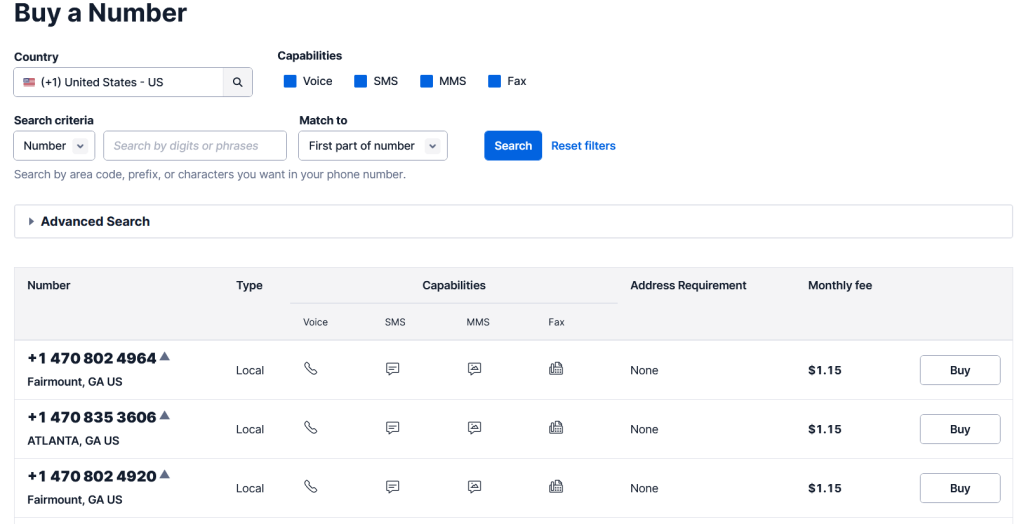Image resolution: width=1024 pixels, height=524 pixels.
Task: Uncheck the Voice capability checkbox
Action: point(290,81)
